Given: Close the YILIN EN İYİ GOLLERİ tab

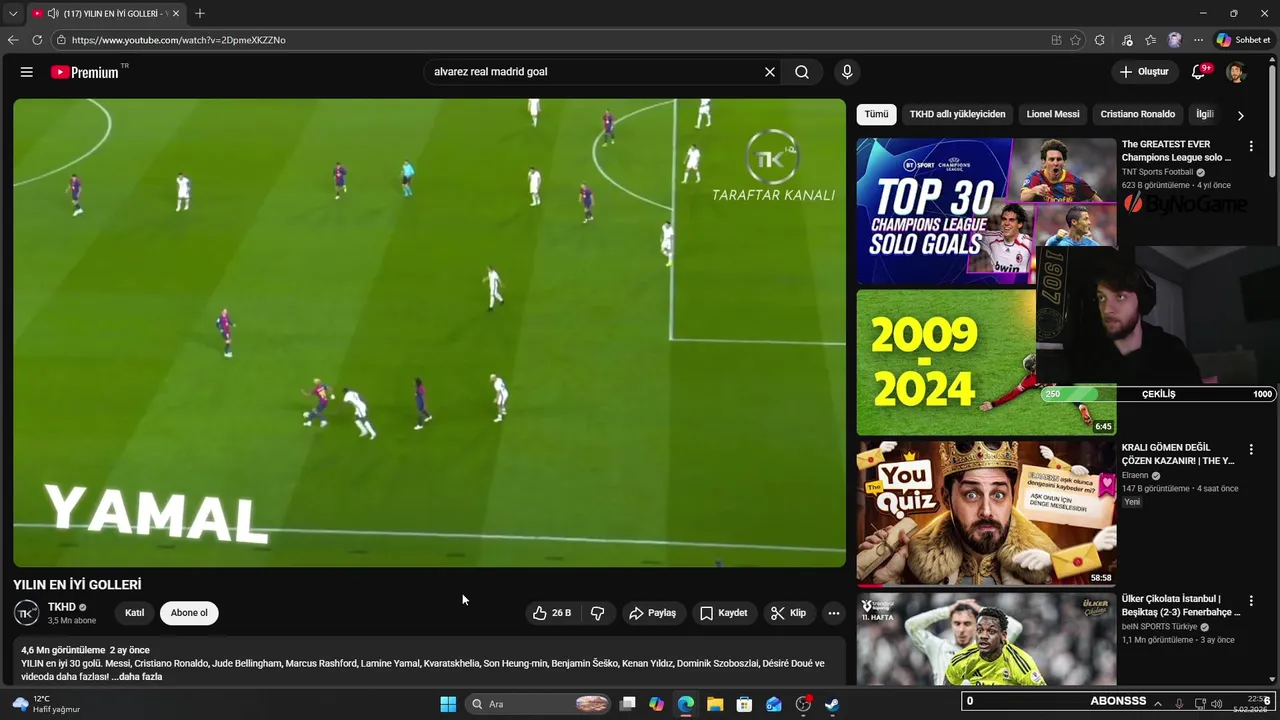Looking at the screenshot, I should click(x=175, y=13).
